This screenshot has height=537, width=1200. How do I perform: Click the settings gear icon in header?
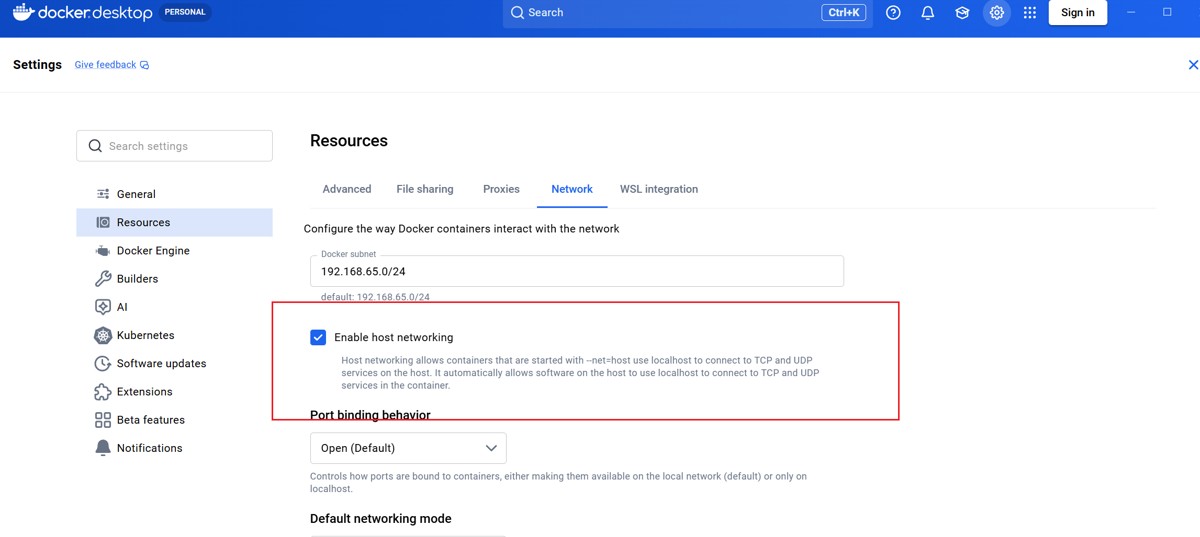tap(996, 13)
